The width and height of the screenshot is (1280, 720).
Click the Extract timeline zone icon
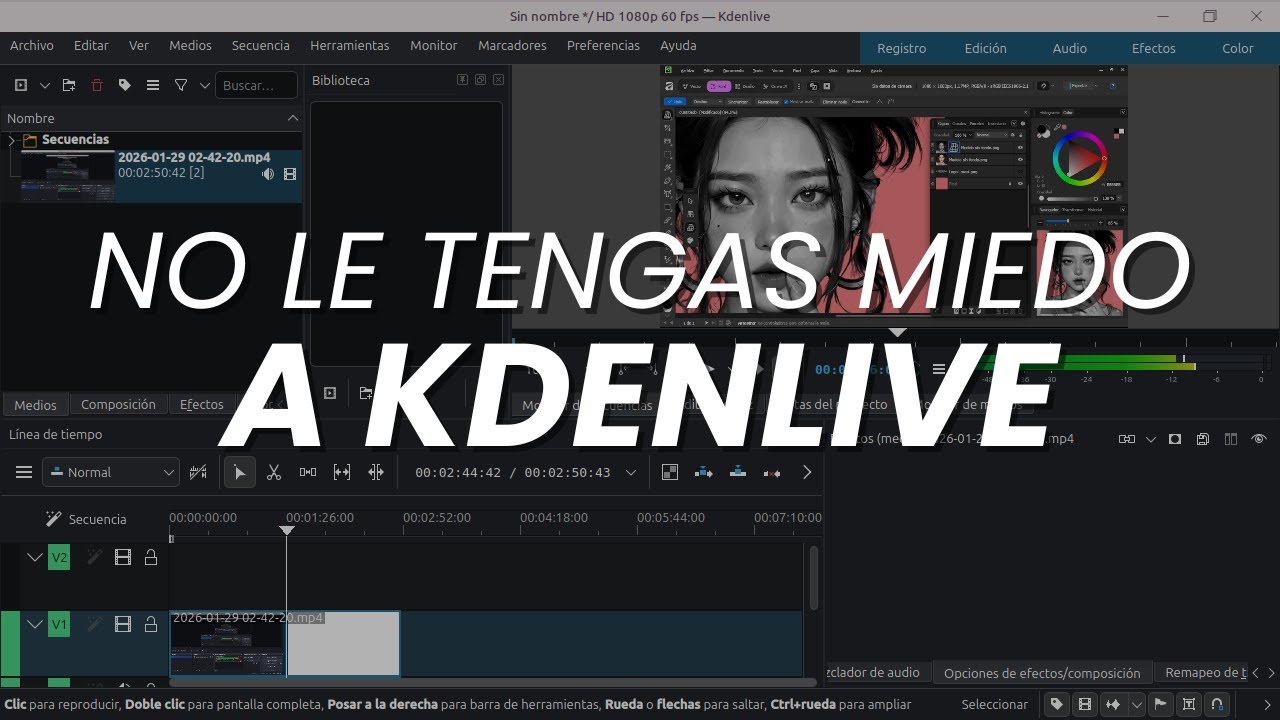[772, 472]
